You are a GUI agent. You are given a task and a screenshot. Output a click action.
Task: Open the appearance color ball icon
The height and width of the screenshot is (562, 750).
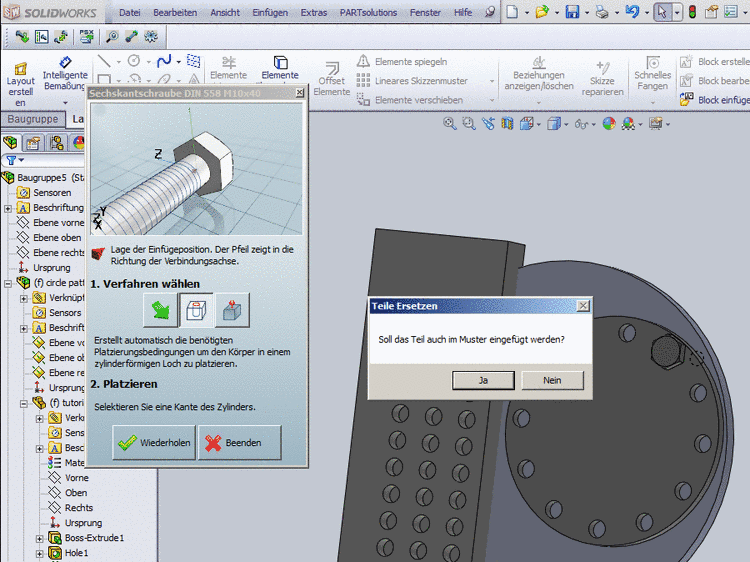[79, 142]
